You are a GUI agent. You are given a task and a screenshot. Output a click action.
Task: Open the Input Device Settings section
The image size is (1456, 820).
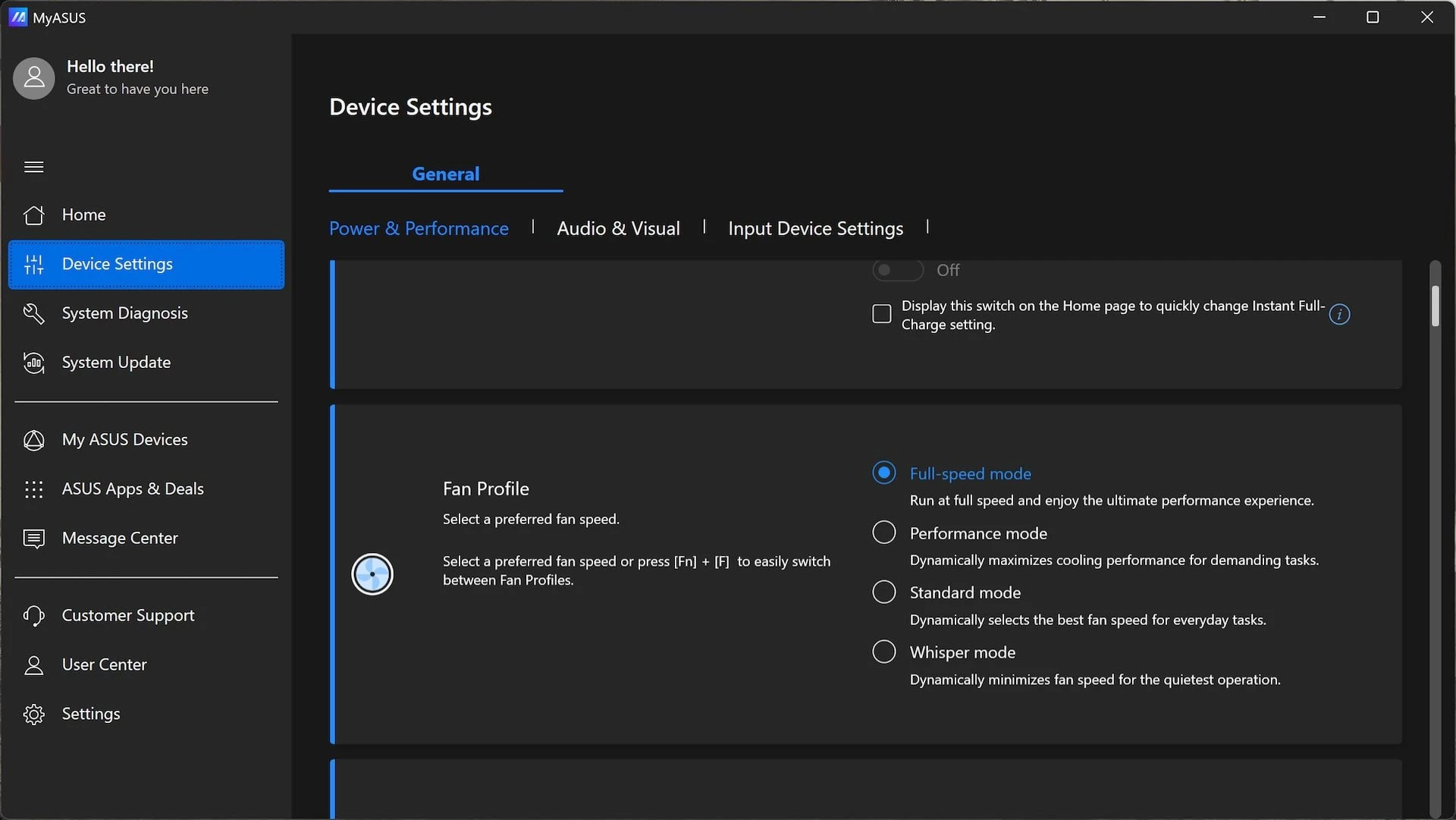[815, 228]
